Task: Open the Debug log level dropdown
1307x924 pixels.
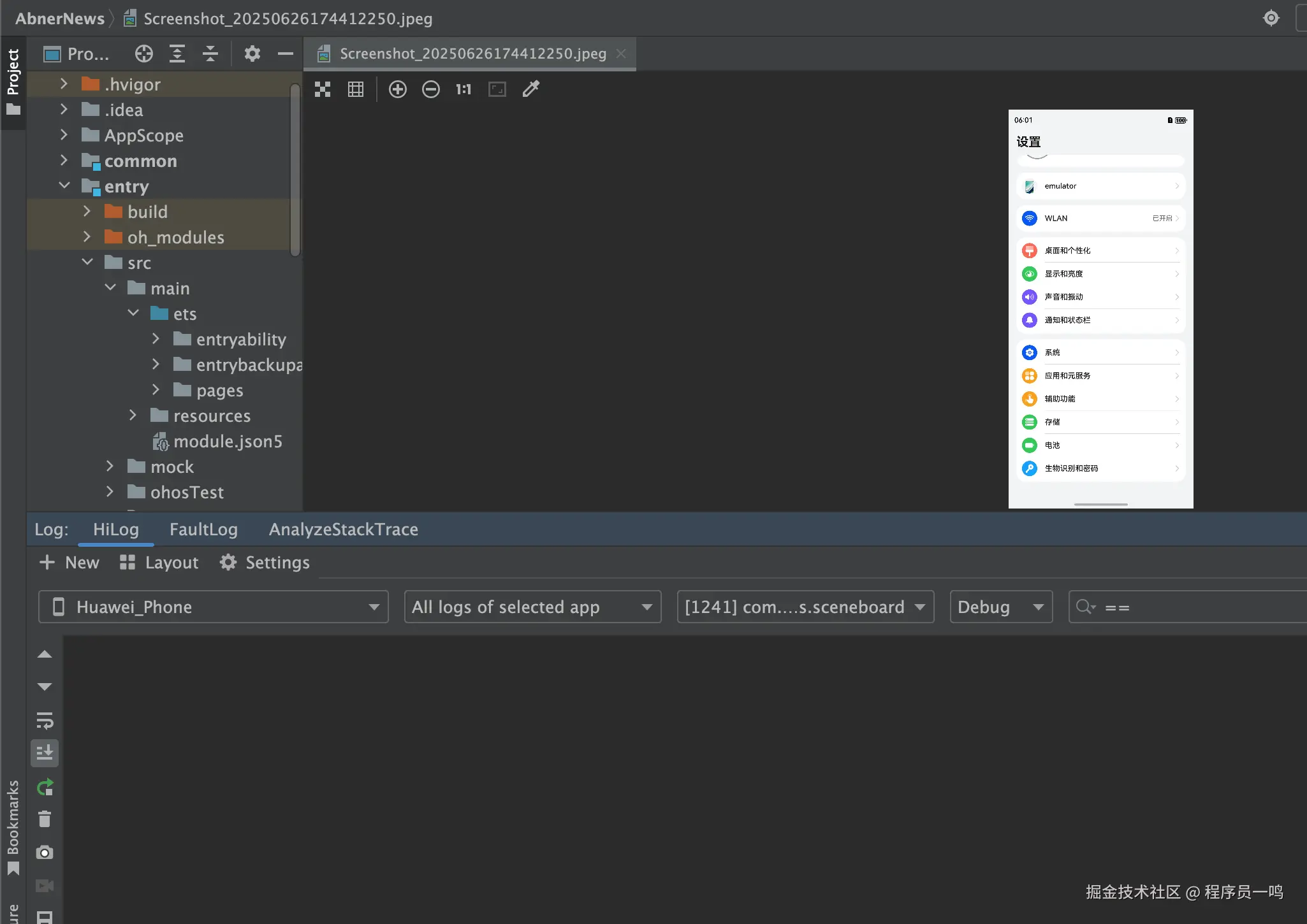Action: click(x=1000, y=607)
